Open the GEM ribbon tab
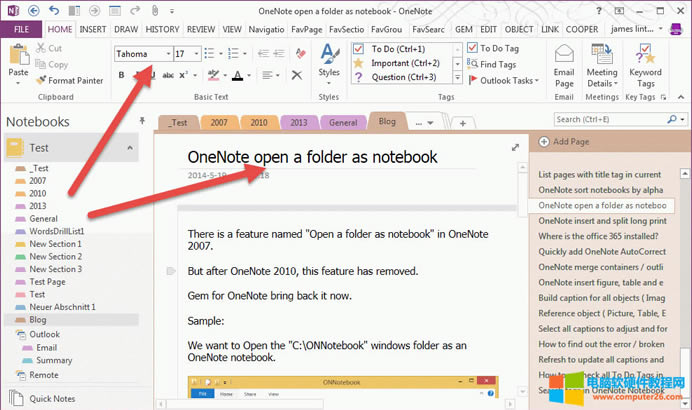 [464, 29]
